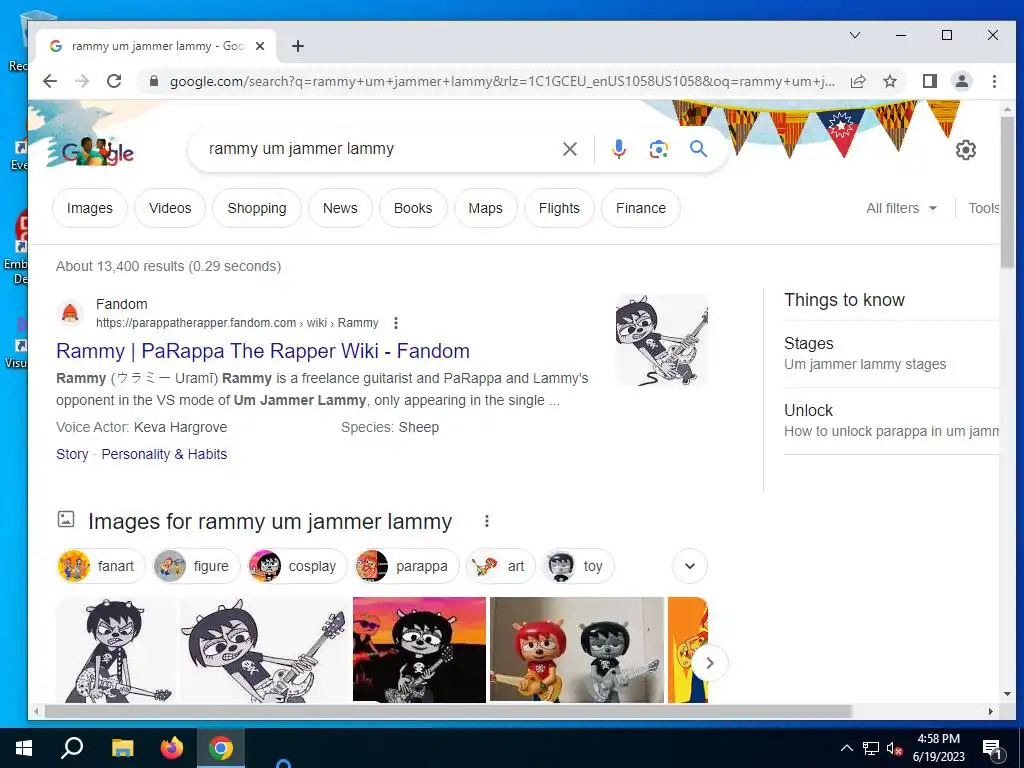
Task: Share this page from address bar
Action: [858, 81]
